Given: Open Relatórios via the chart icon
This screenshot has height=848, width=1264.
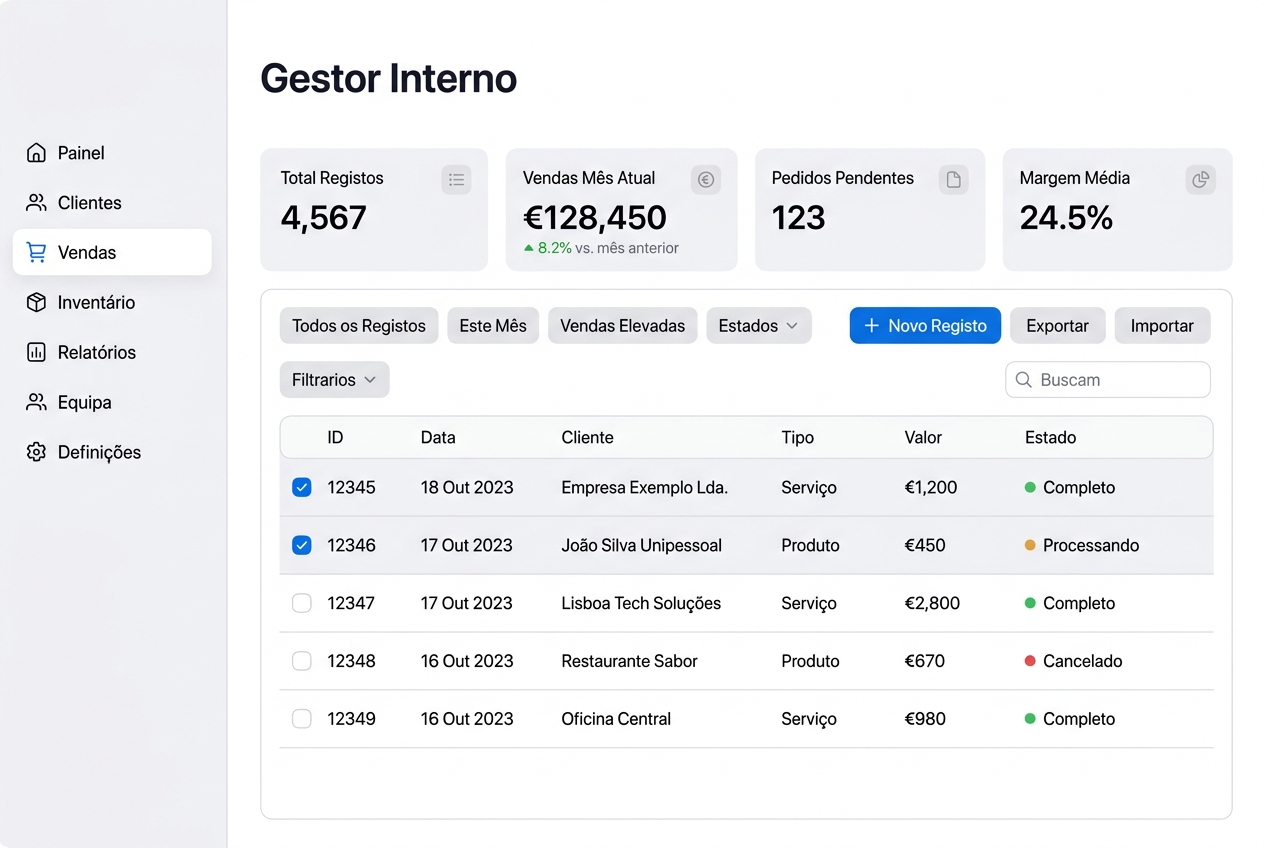Looking at the screenshot, I should [36, 352].
